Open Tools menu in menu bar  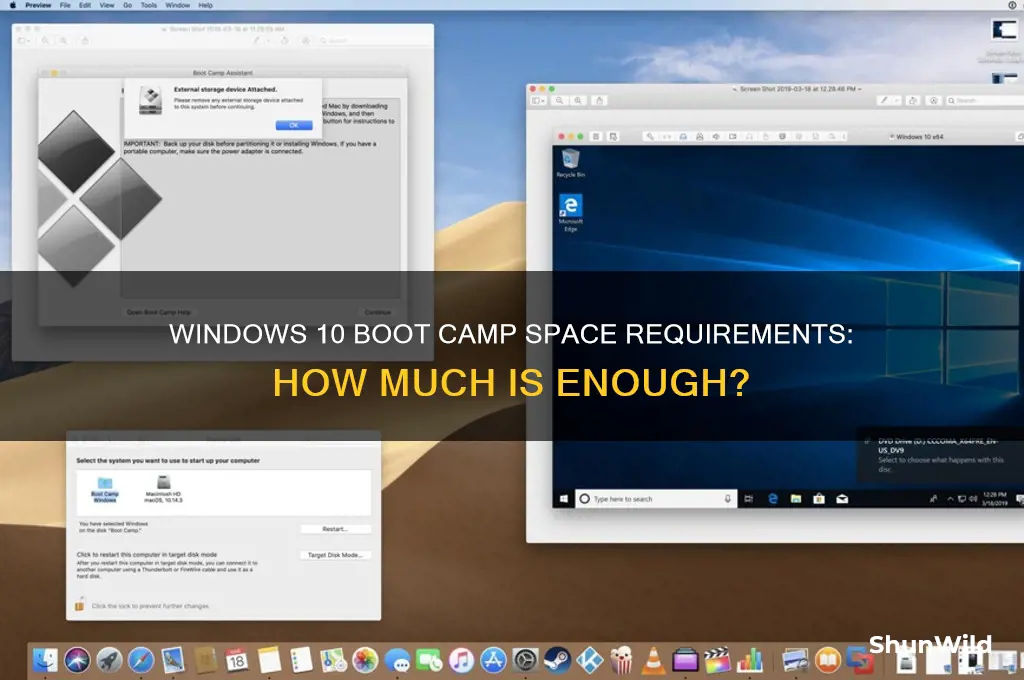point(149,5)
